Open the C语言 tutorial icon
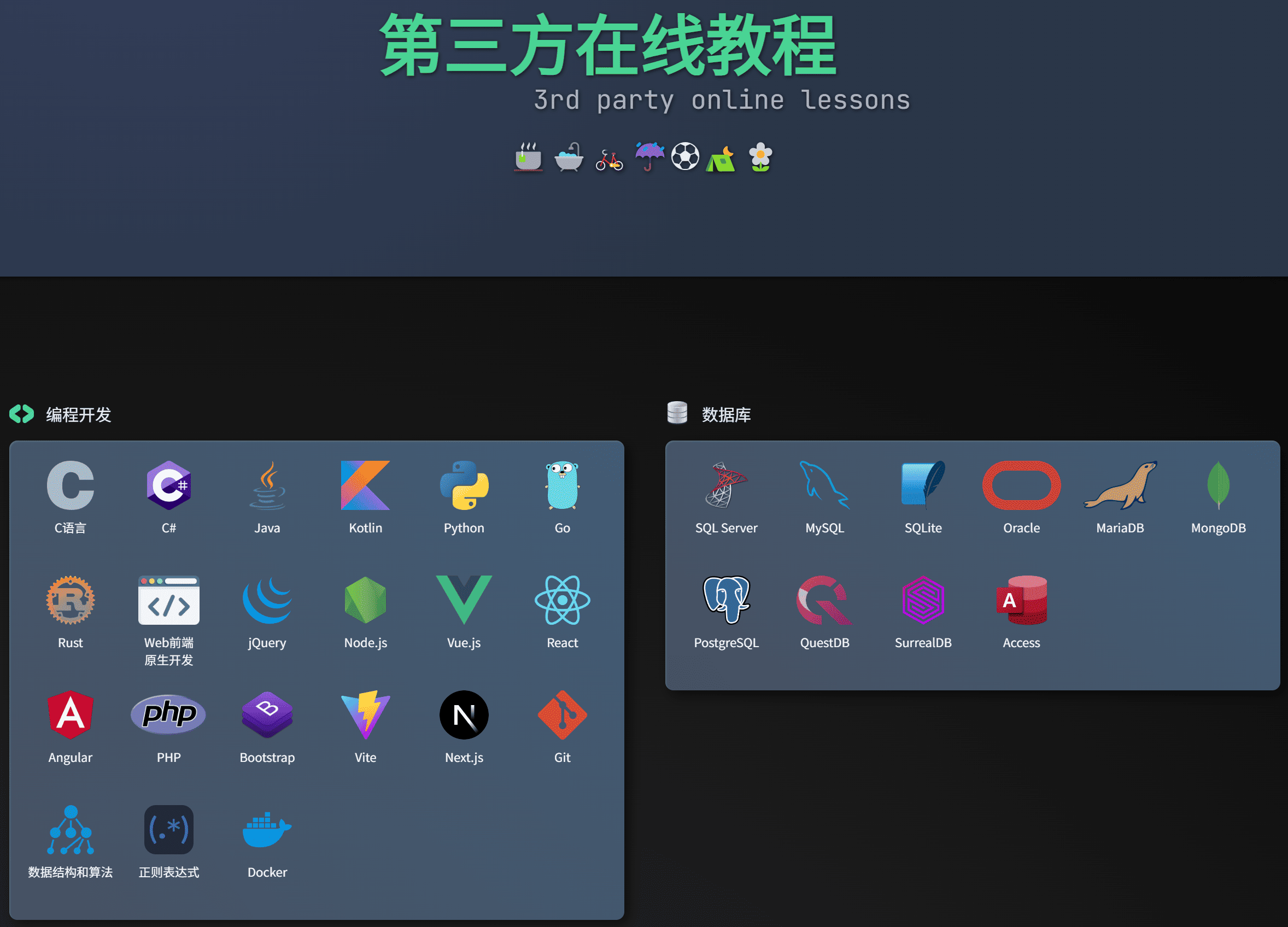This screenshot has width=1288, height=927. tap(71, 485)
